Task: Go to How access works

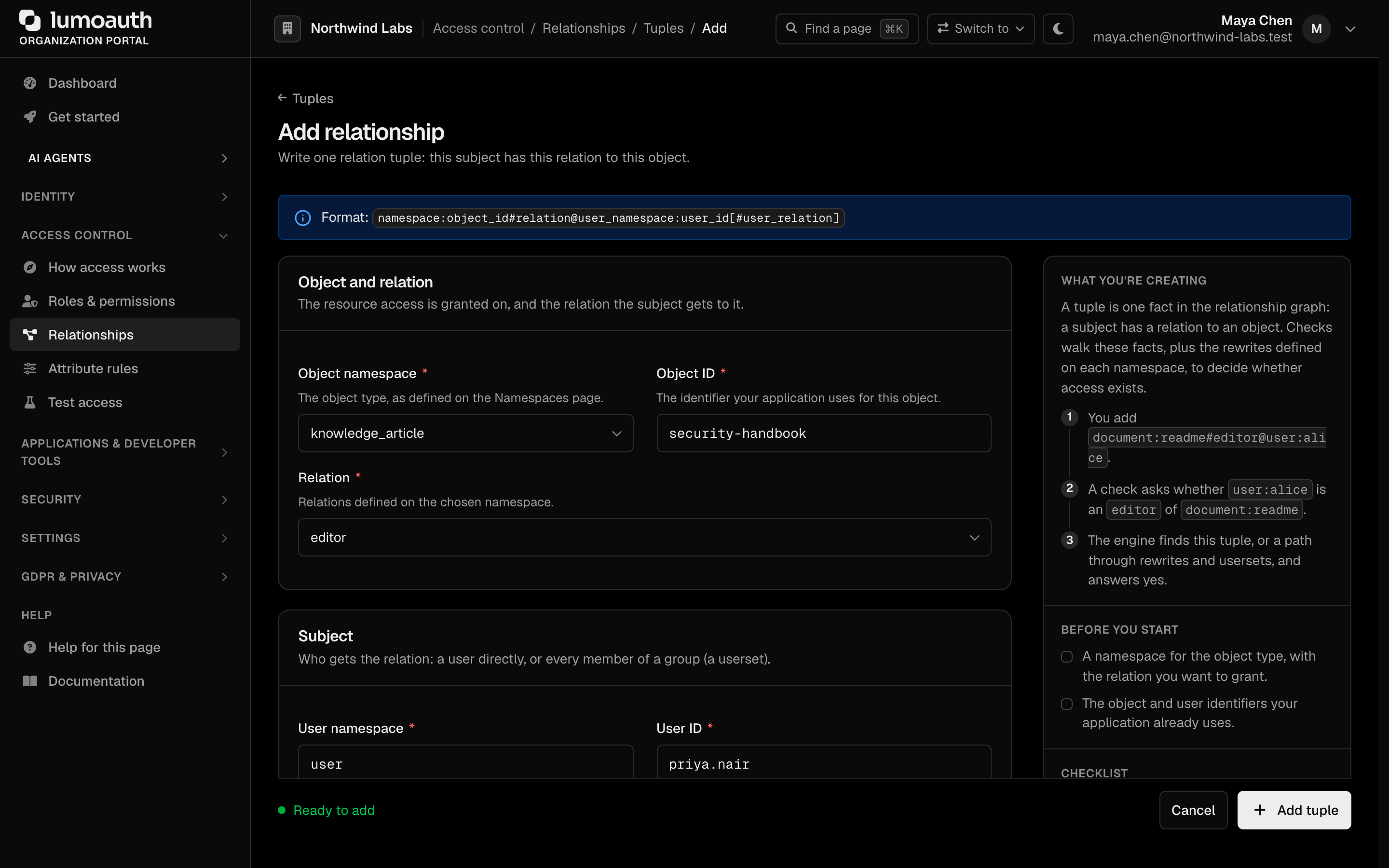Action: click(x=125, y=268)
